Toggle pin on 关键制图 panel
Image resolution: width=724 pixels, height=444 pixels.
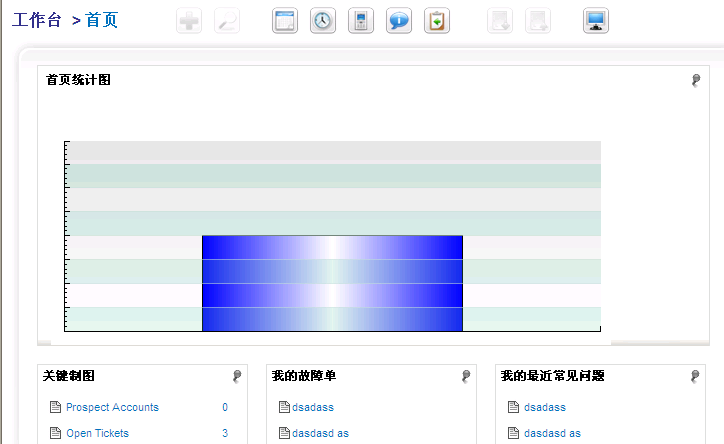(237, 376)
